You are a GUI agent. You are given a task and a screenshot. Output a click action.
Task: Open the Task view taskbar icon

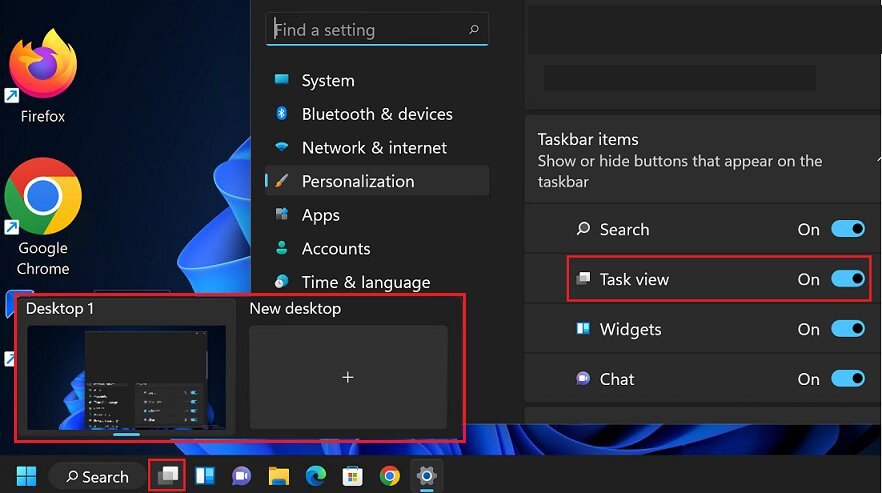[166, 475]
